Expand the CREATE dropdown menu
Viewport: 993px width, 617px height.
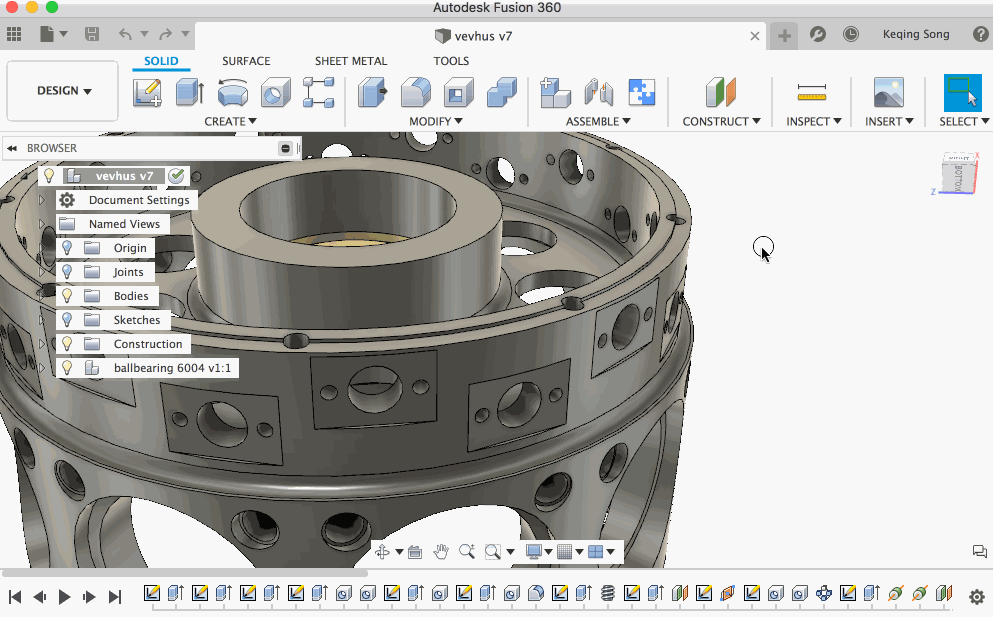tap(230, 121)
